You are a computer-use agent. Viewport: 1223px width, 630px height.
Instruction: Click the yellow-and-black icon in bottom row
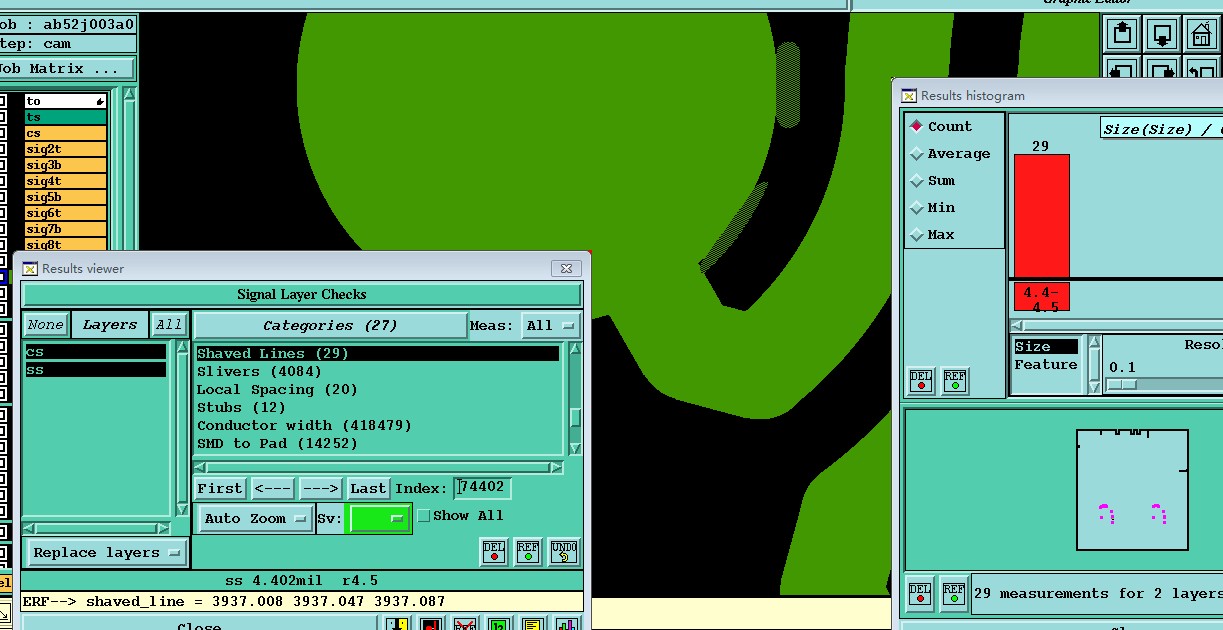click(x=397, y=624)
